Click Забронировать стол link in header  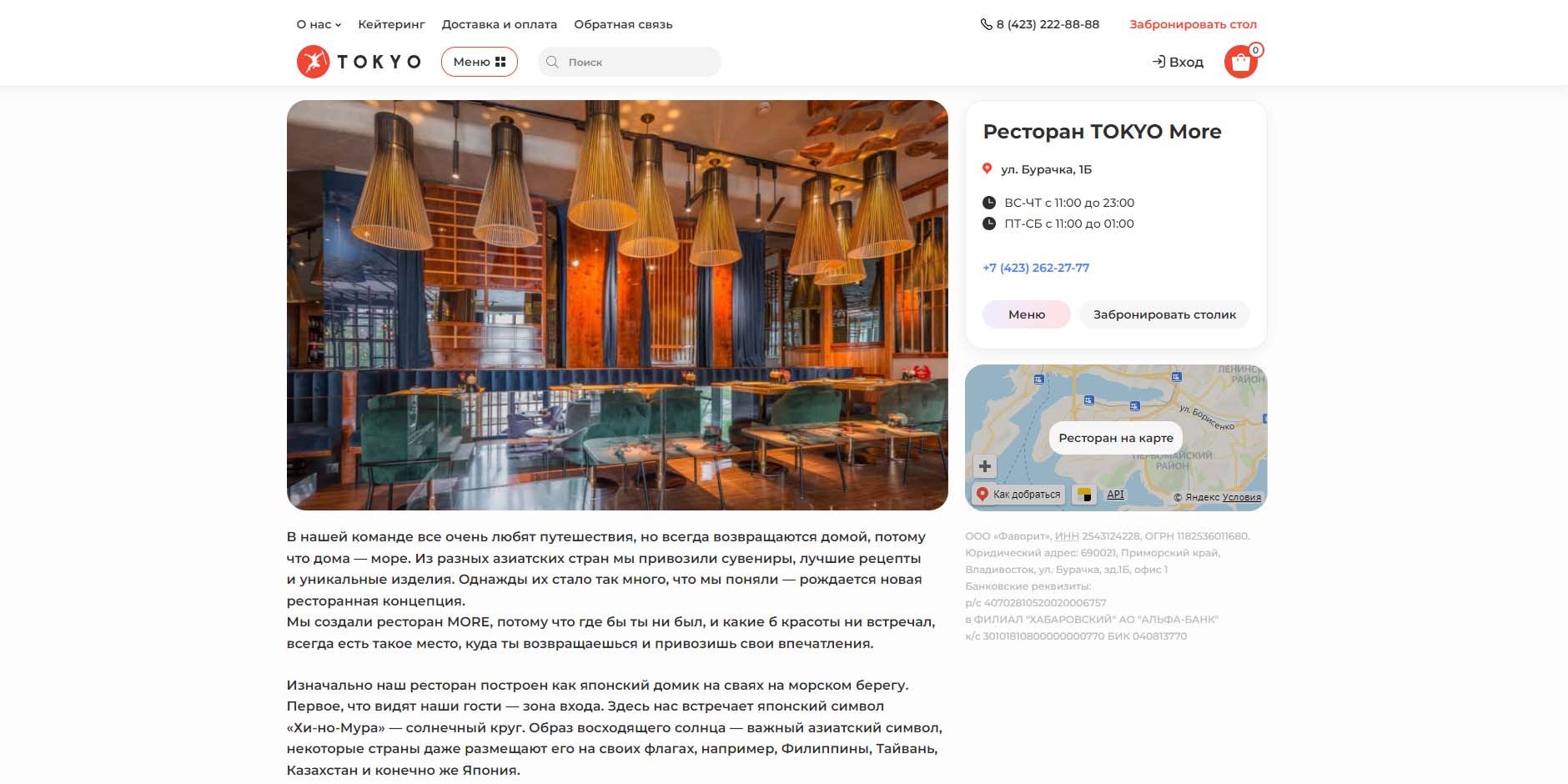tap(1193, 24)
